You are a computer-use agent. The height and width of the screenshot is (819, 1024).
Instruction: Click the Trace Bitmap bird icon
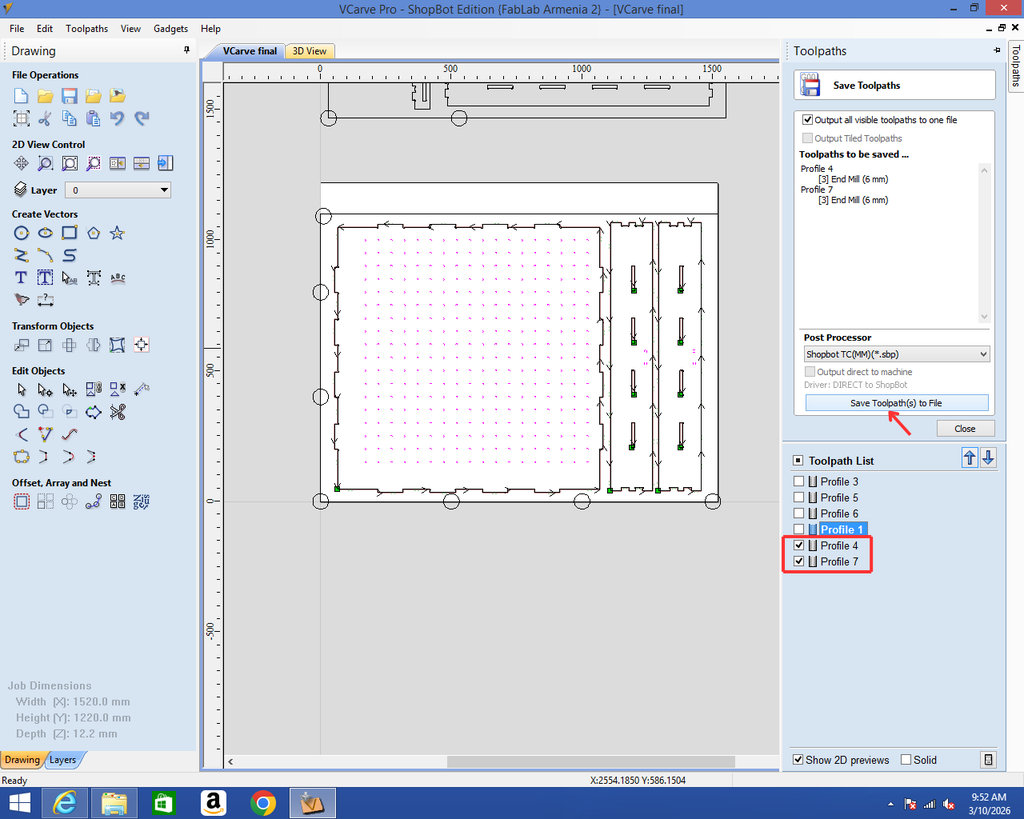point(21,300)
